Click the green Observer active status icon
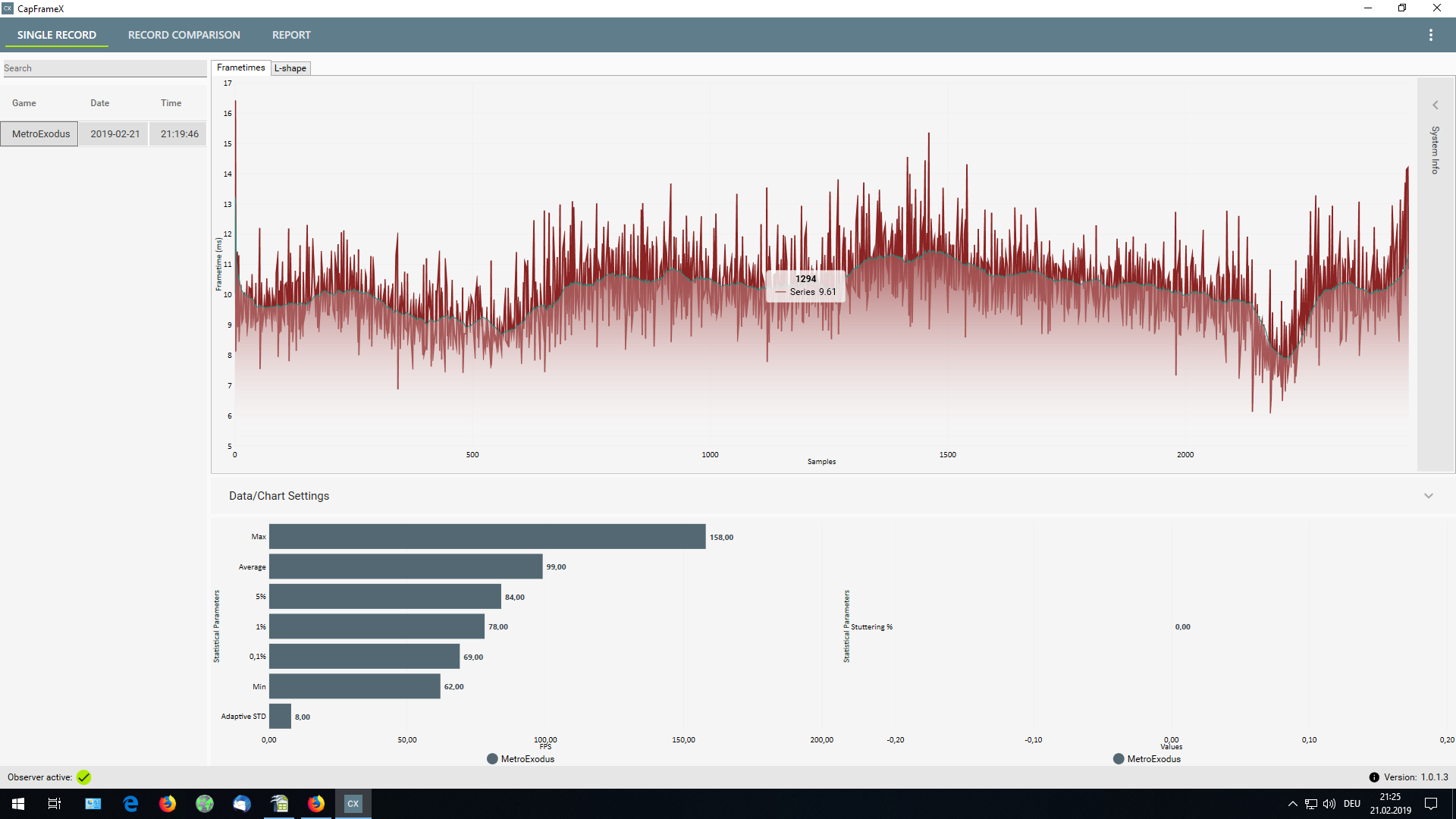 coord(83,777)
